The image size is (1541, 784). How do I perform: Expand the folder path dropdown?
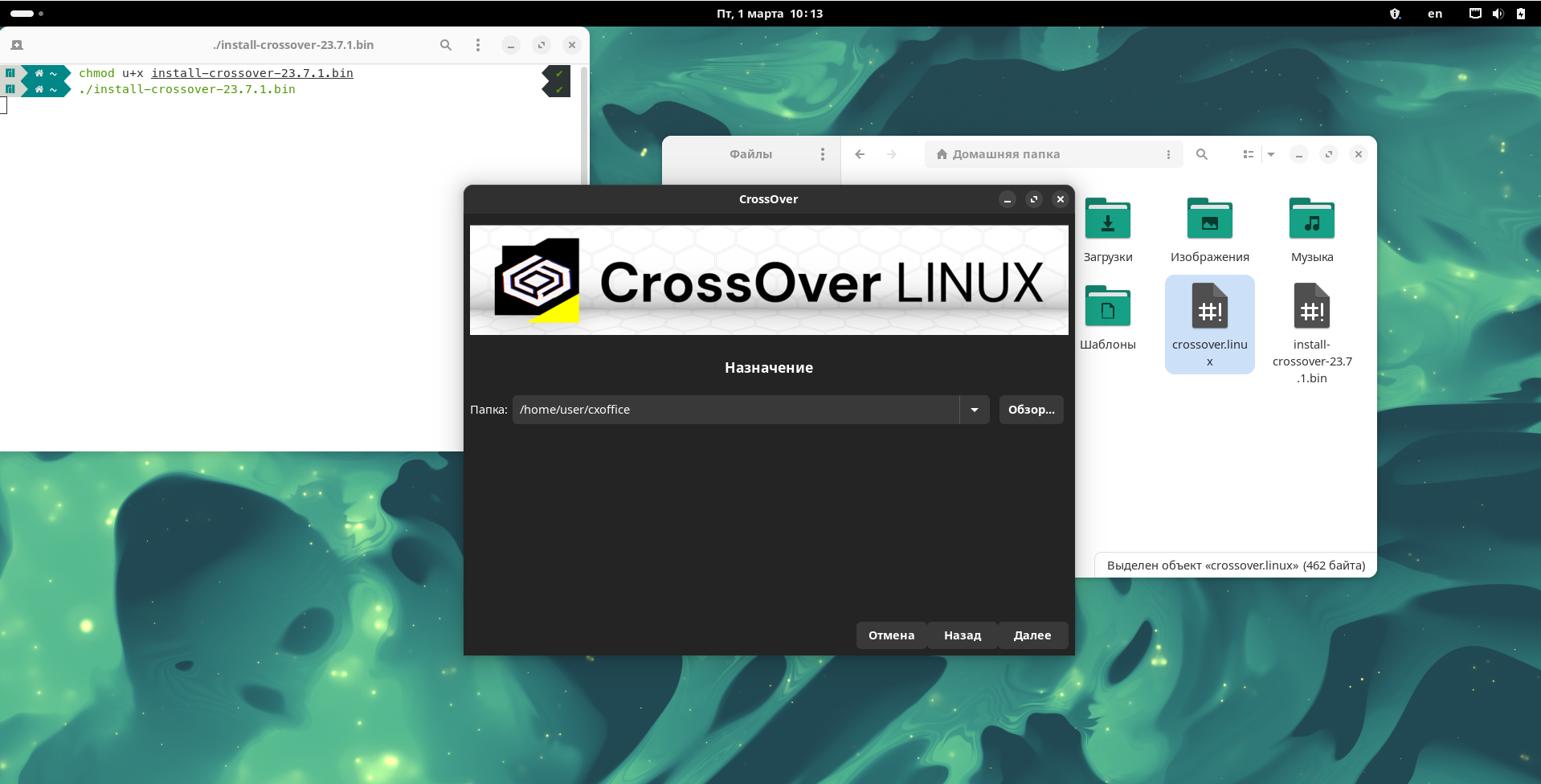click(974, 410)
